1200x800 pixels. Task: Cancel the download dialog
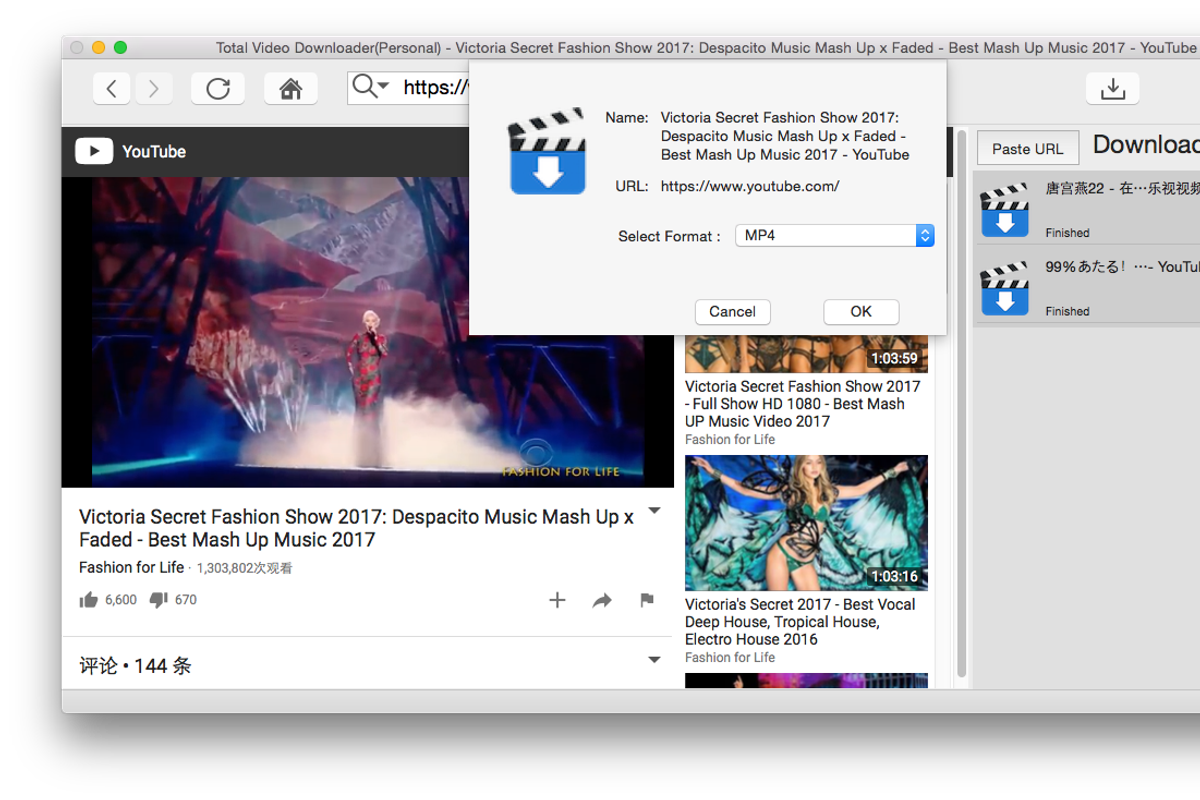(733, 312)
